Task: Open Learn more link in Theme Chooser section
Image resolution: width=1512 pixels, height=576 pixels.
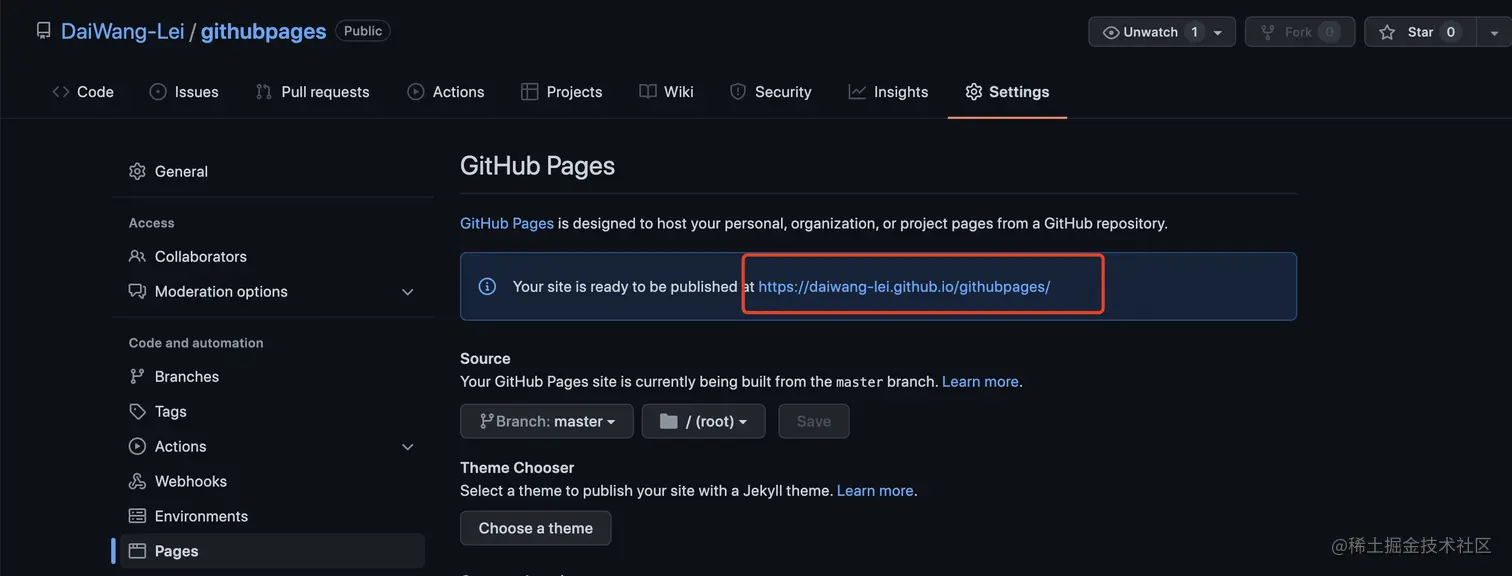Action: [875, 490]
